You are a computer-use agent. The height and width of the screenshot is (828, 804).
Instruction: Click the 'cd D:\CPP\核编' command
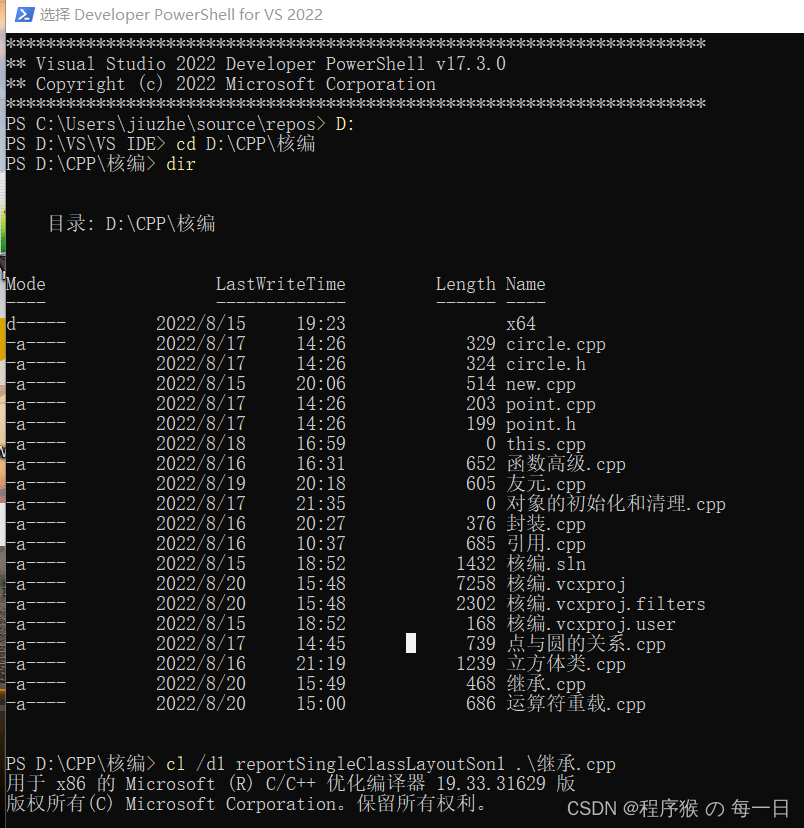(x=245, y=144)
